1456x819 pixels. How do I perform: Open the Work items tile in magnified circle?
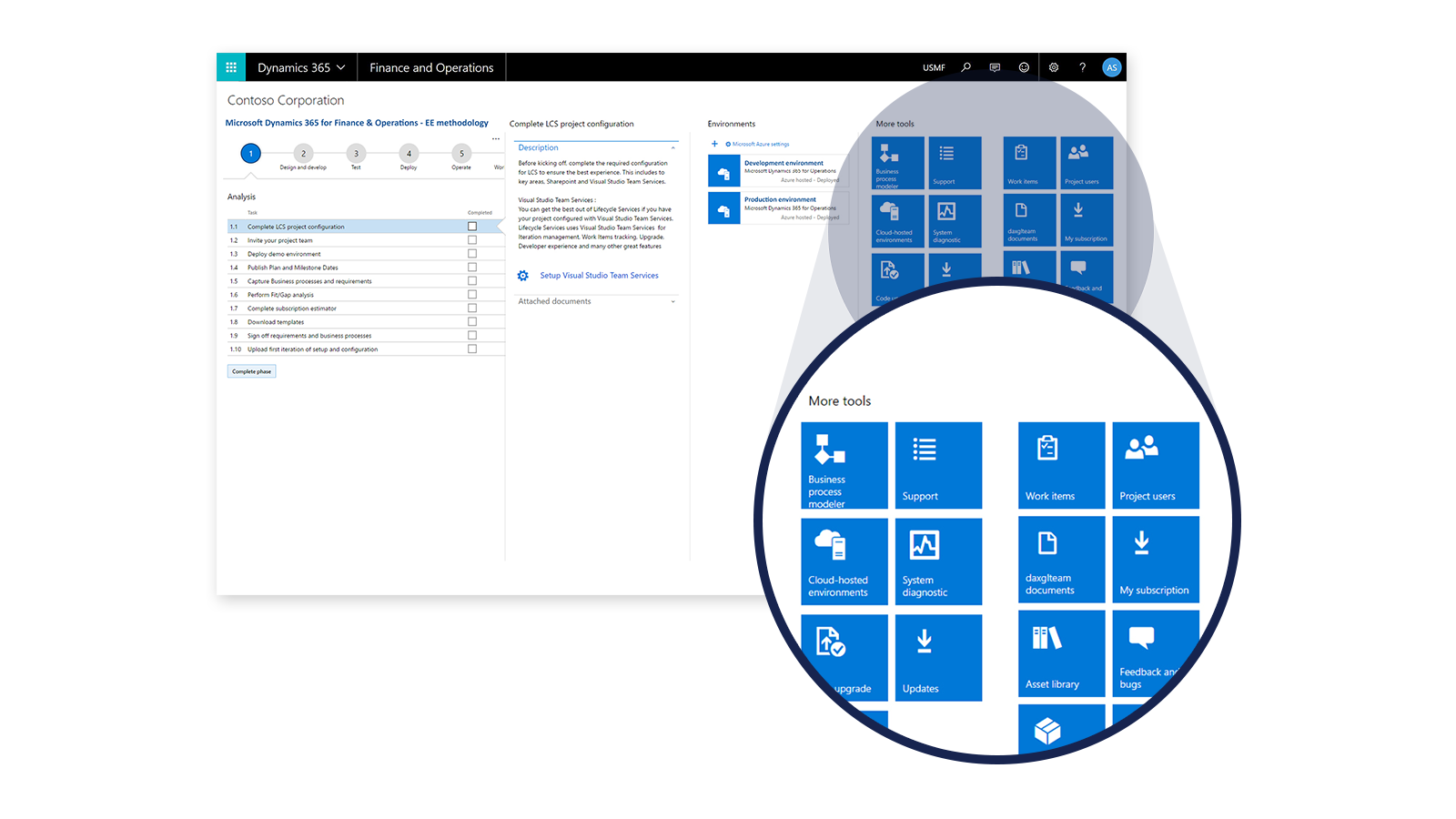1061,465
